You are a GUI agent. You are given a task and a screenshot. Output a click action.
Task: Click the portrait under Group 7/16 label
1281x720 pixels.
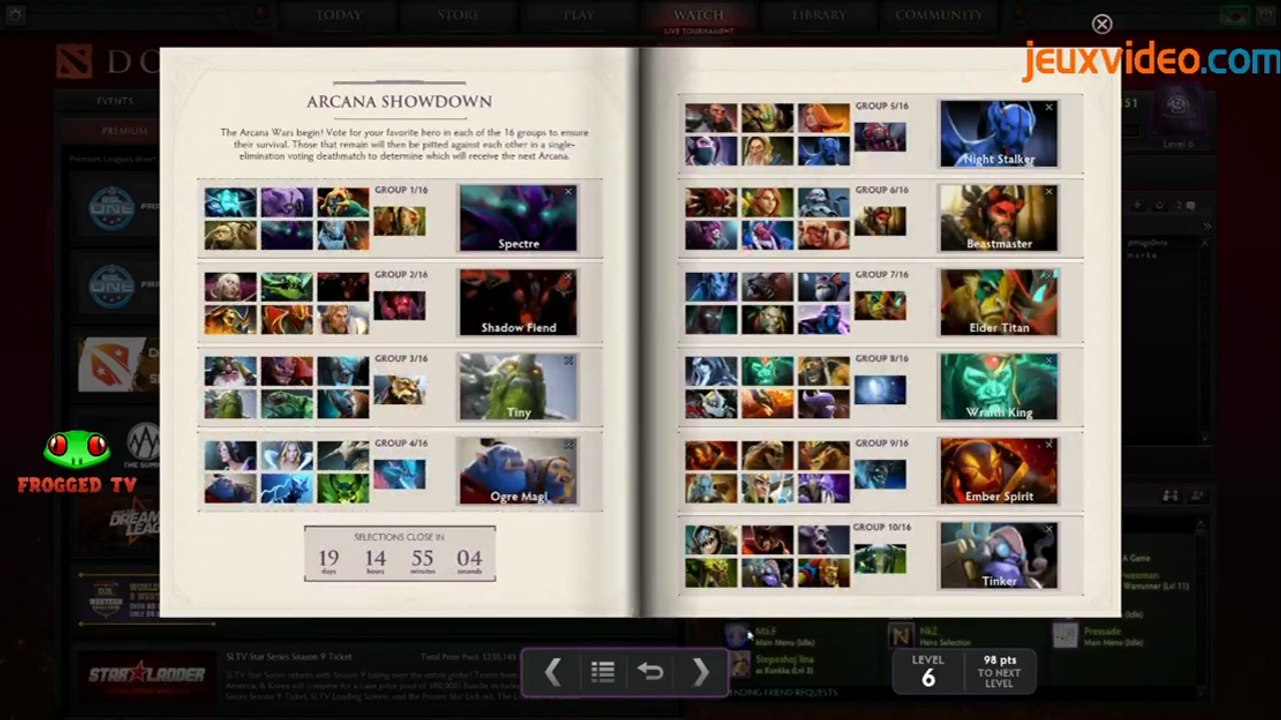880,305
